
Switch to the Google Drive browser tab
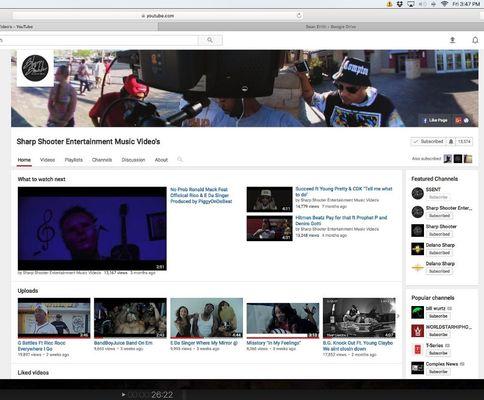pyautogui.click(x=331, y=27)
